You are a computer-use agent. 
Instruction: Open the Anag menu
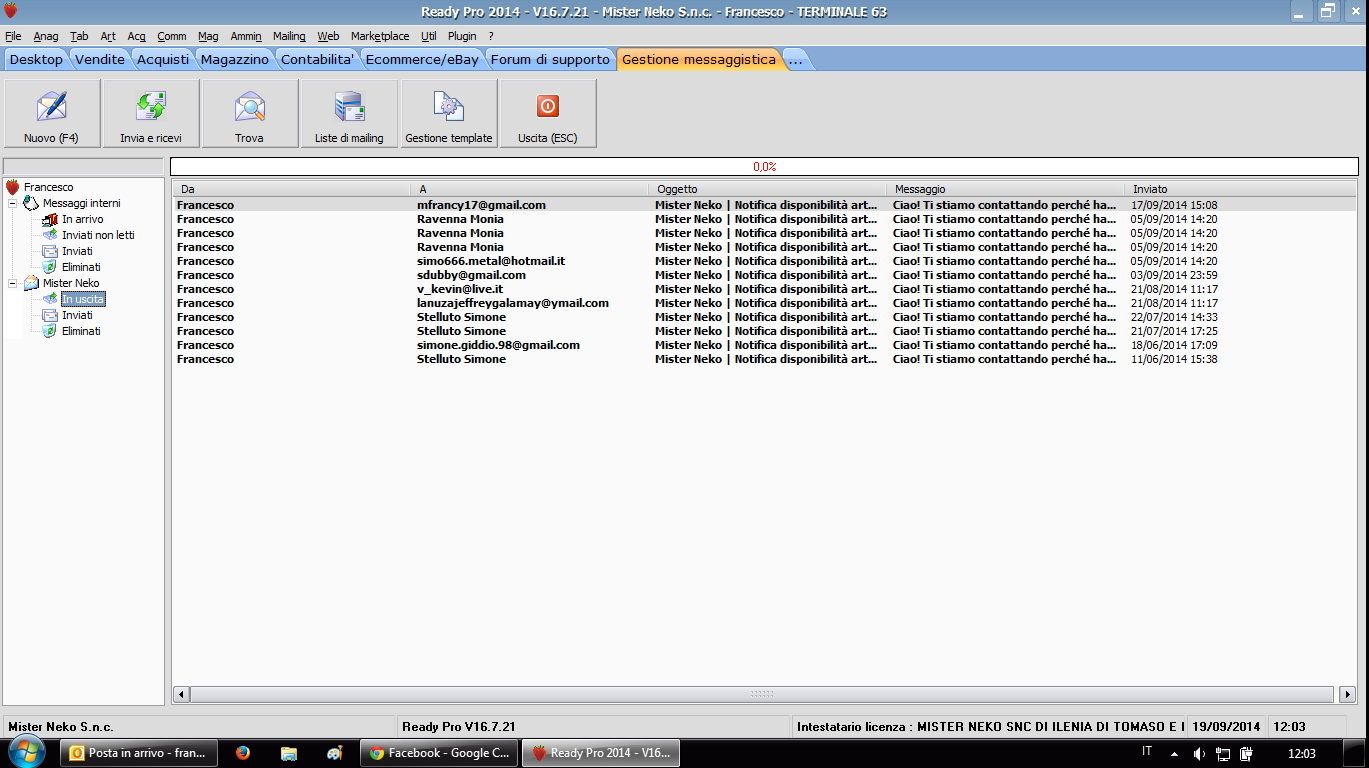click(46, 36)
